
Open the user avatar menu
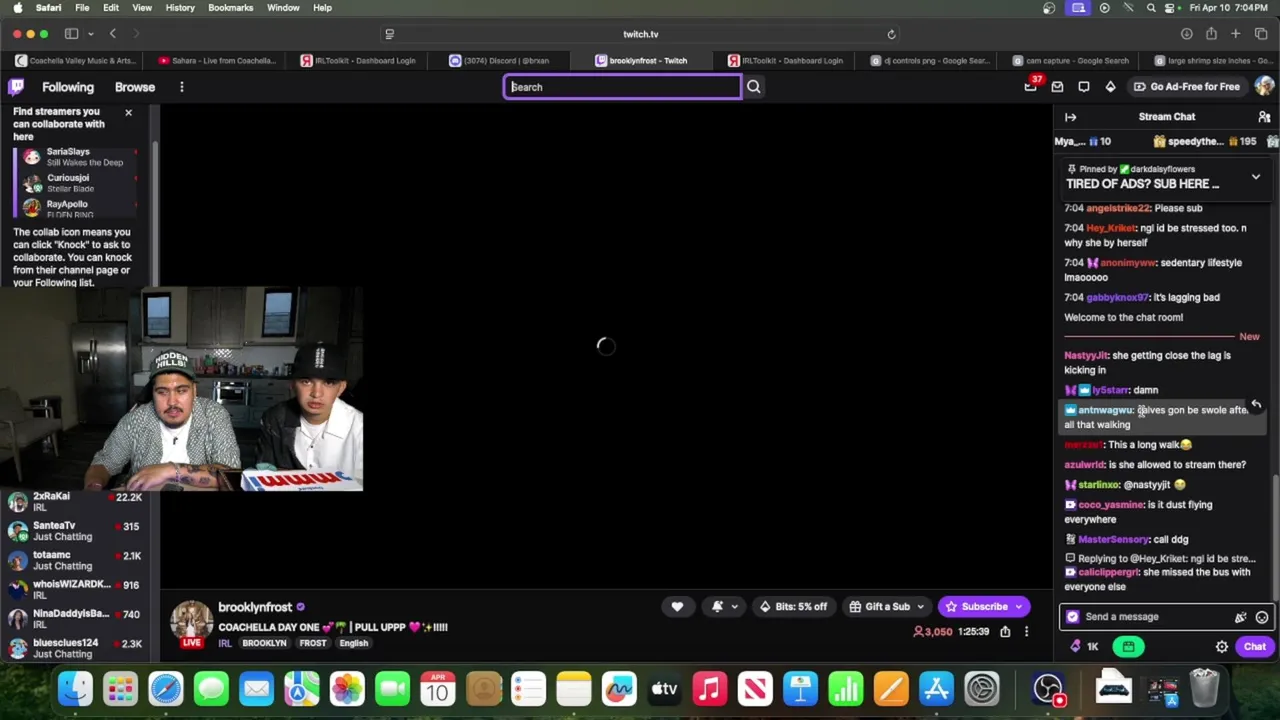coord(1264,87)
